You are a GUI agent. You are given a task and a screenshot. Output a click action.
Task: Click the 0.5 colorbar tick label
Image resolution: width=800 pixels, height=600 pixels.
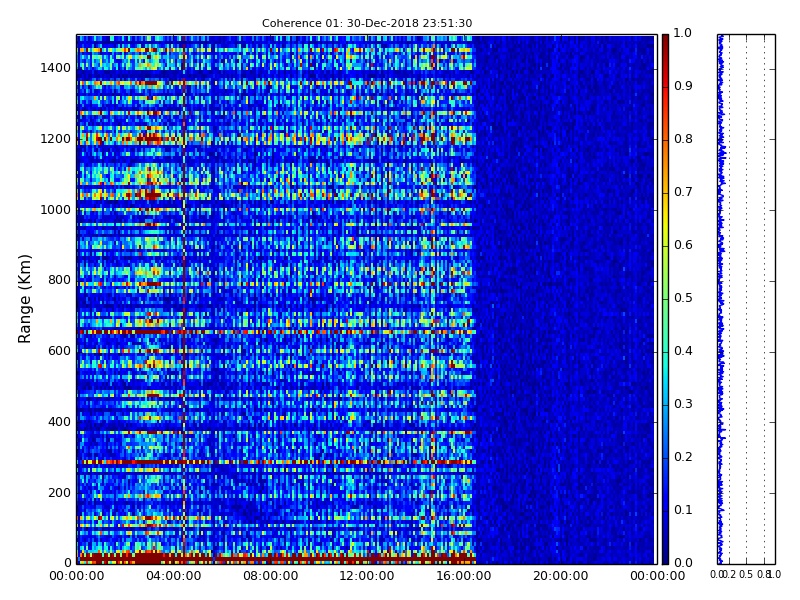pyautogui.click(x=683, y=298)
